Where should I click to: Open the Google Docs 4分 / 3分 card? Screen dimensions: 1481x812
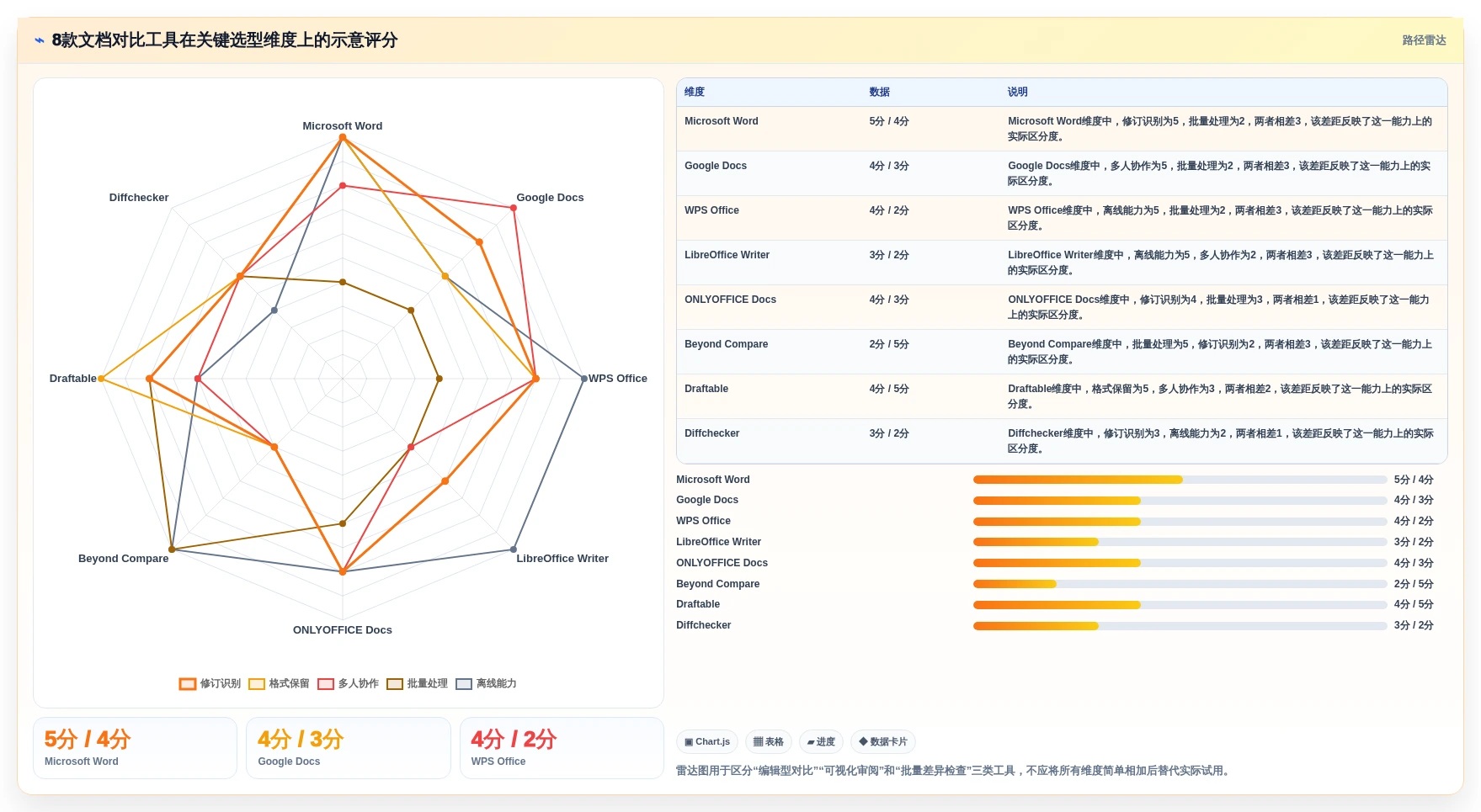point(348,748)
